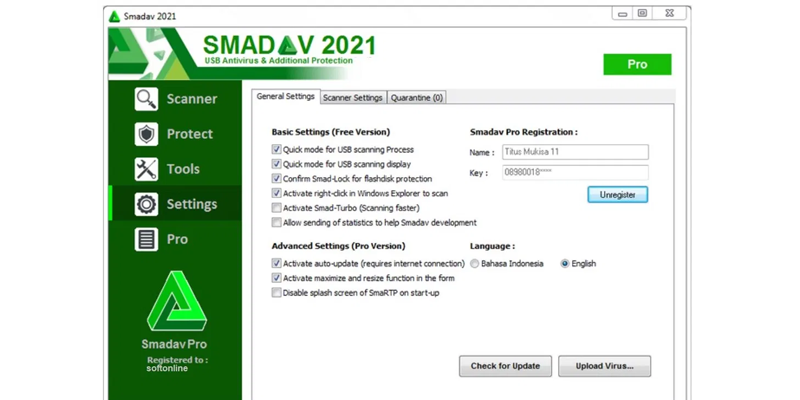Viewport: 800px width, 400px height.
Task: Click 'Advanced Settings (Pro Version)' heading
Action: coord(338,246)
